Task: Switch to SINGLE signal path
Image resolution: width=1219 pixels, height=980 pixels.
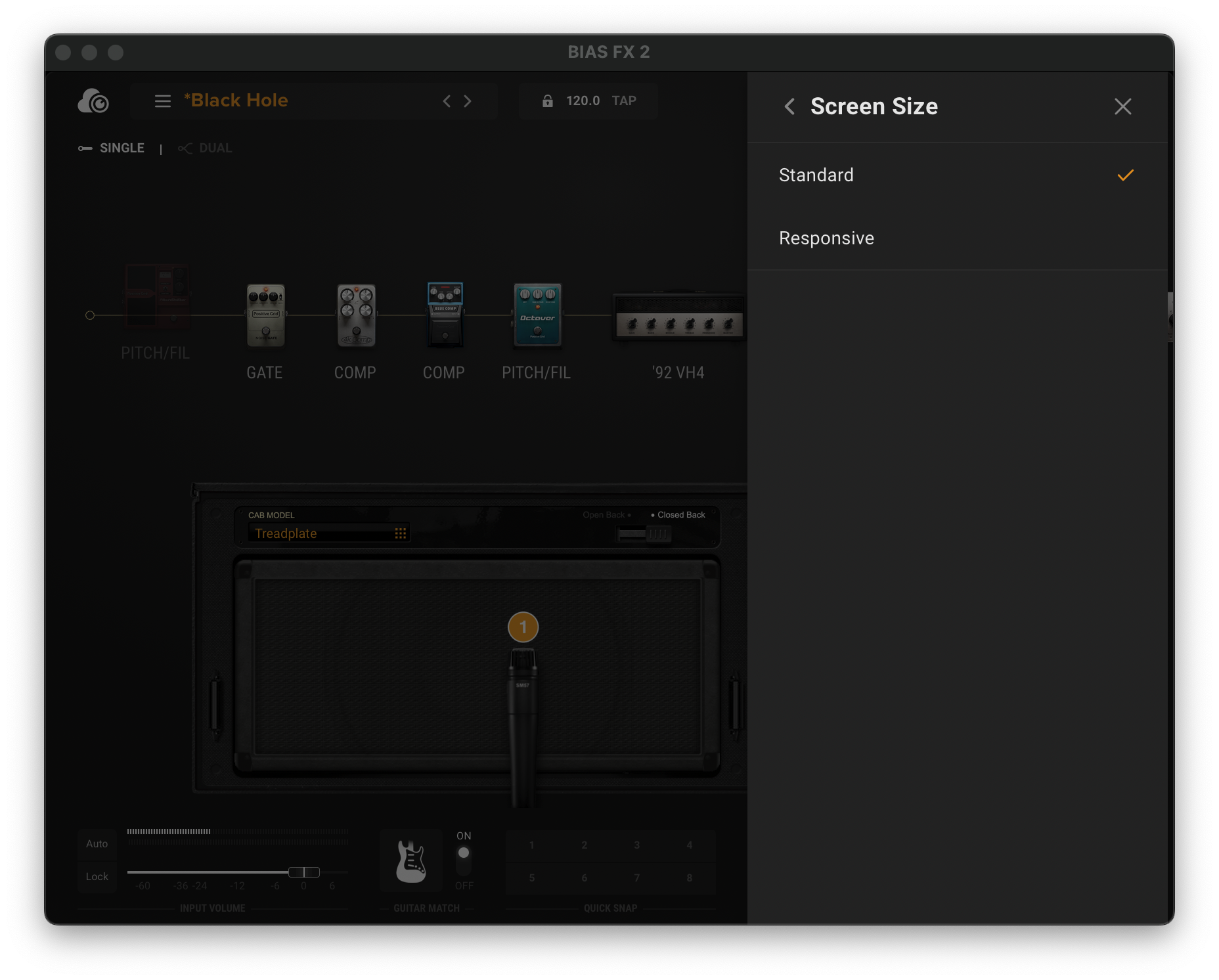Action: 112,148
